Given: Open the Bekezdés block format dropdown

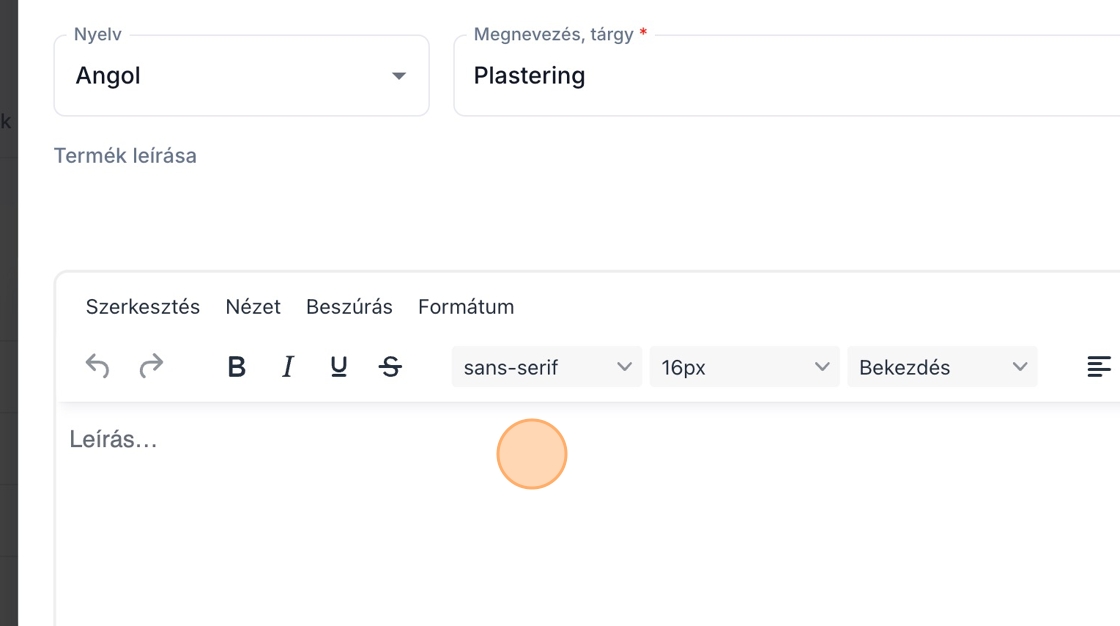Looking at the screenshot, I should coord(942,367).
